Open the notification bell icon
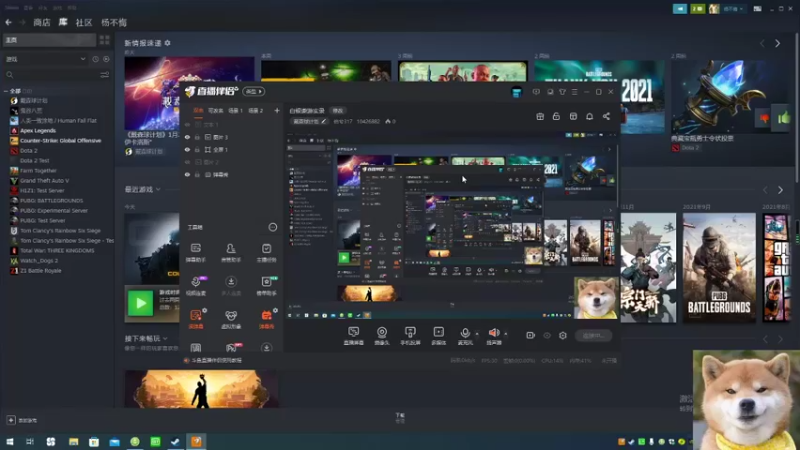This screenshot has height=450, width=800. pyautogui.click(x=589, y=116)
